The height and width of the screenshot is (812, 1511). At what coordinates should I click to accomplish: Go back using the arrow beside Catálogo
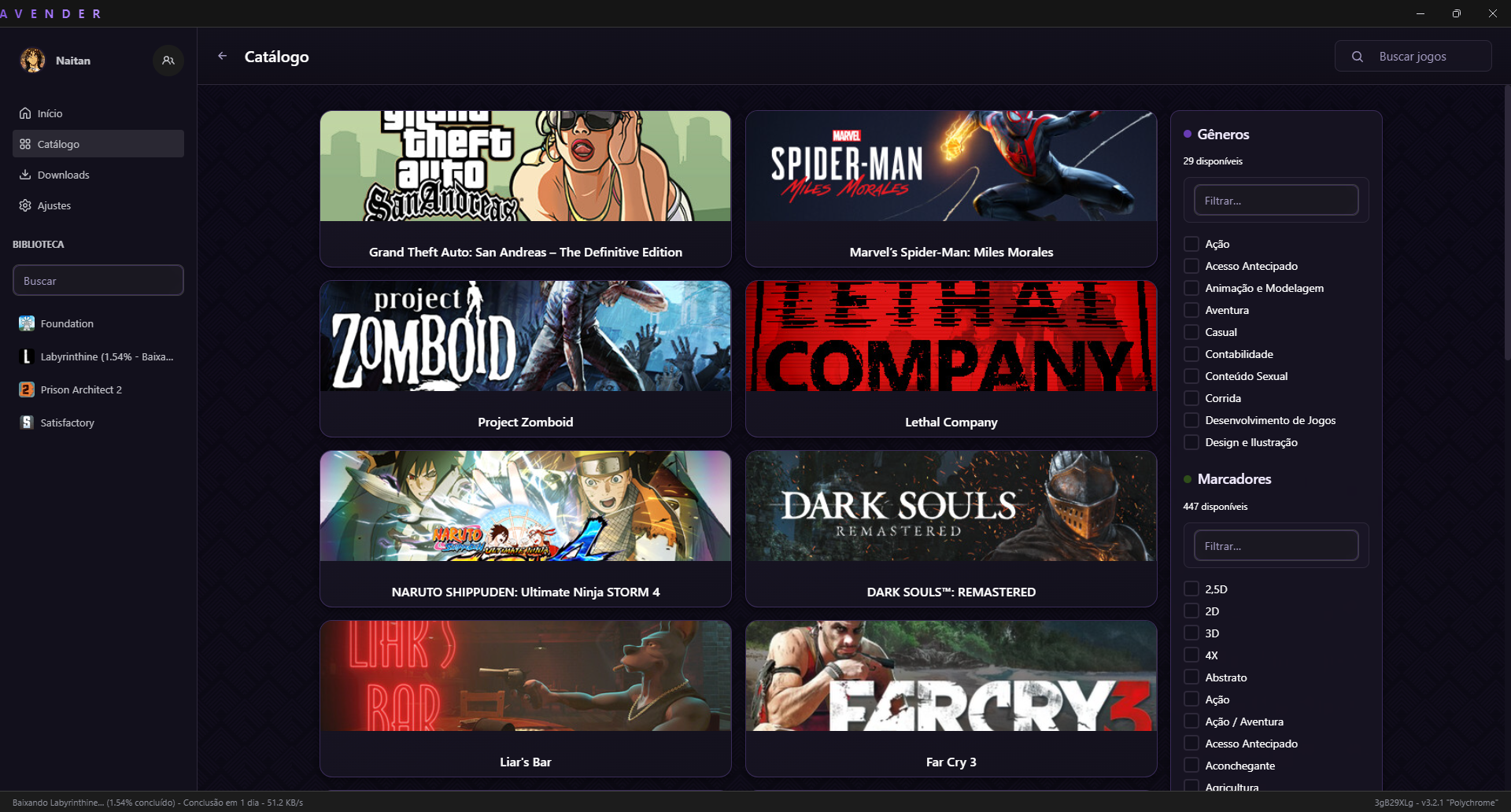223,56
